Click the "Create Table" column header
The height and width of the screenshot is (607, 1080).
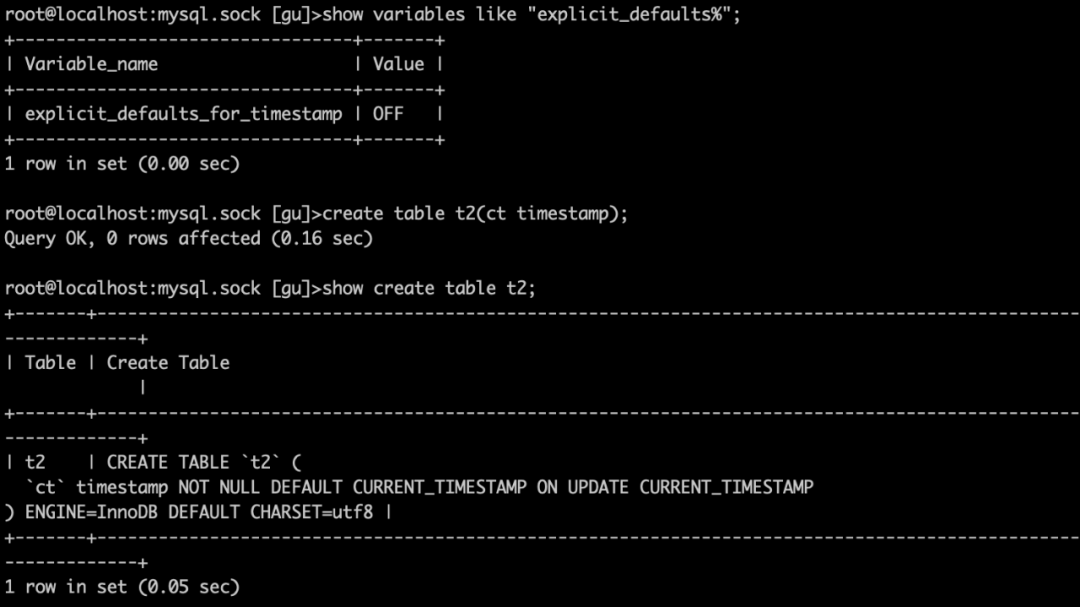[168, 363]
